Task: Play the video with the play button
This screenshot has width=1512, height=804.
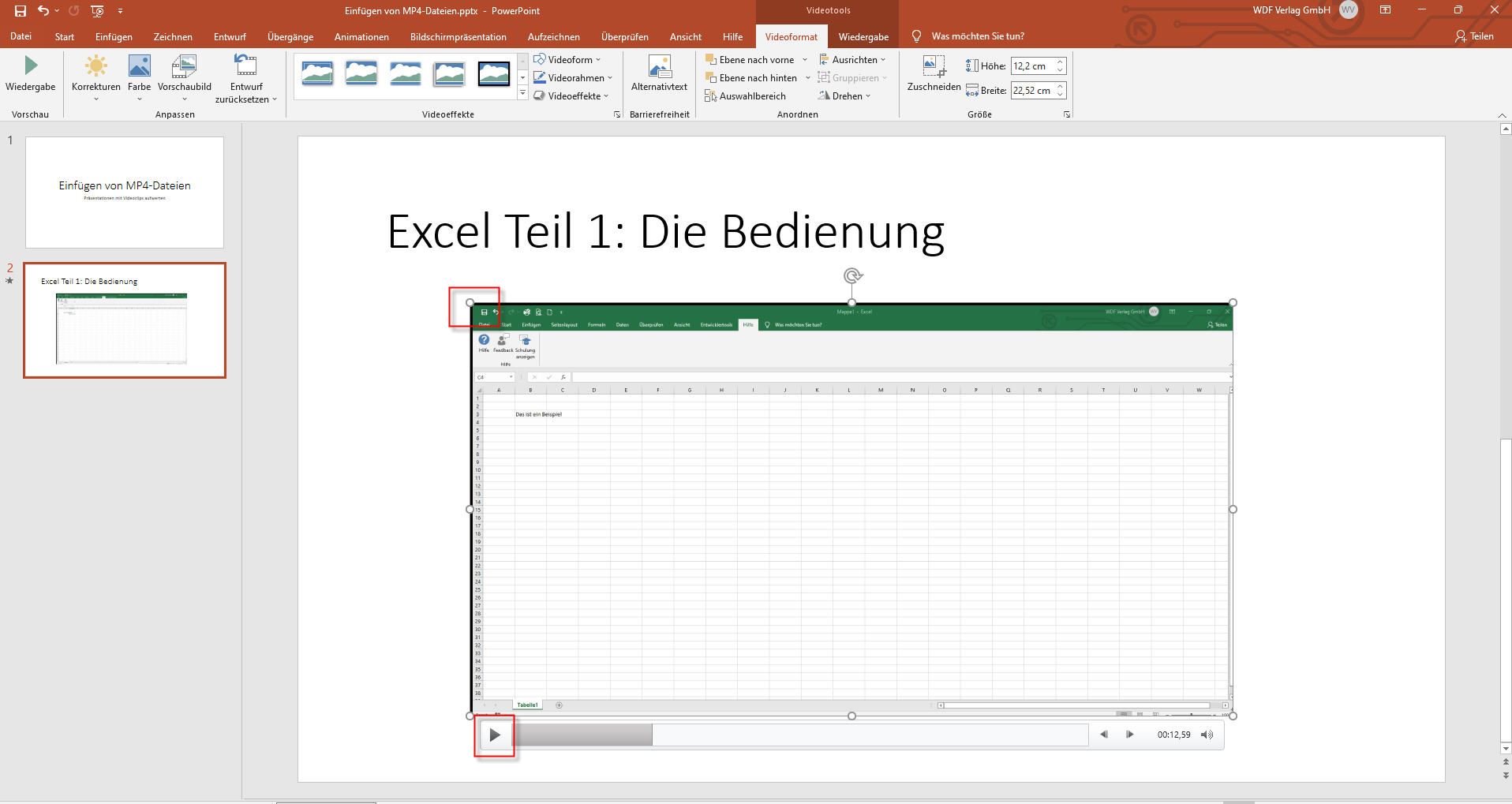Action: [495, 735]
